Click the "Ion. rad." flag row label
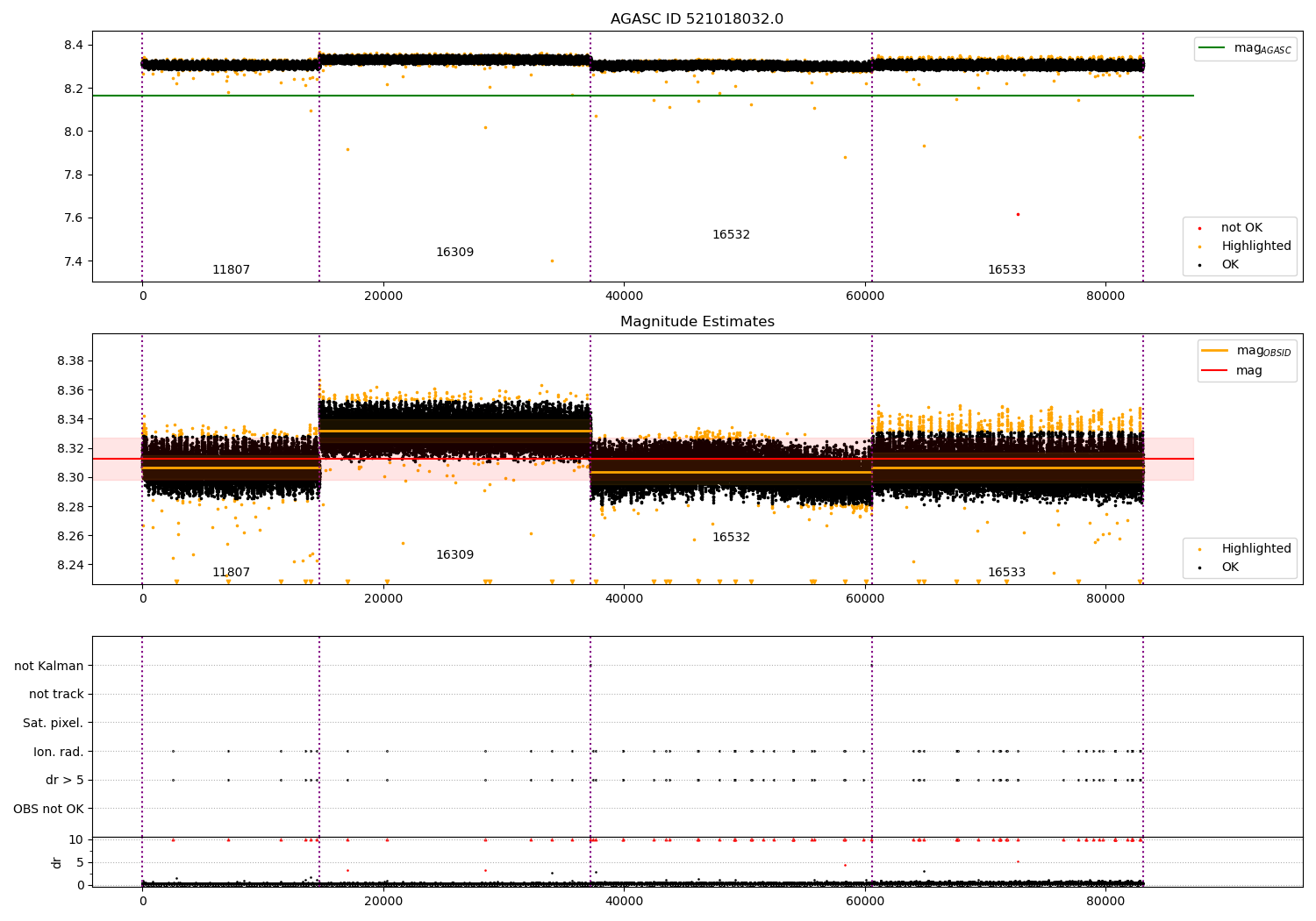 (59, 752)
